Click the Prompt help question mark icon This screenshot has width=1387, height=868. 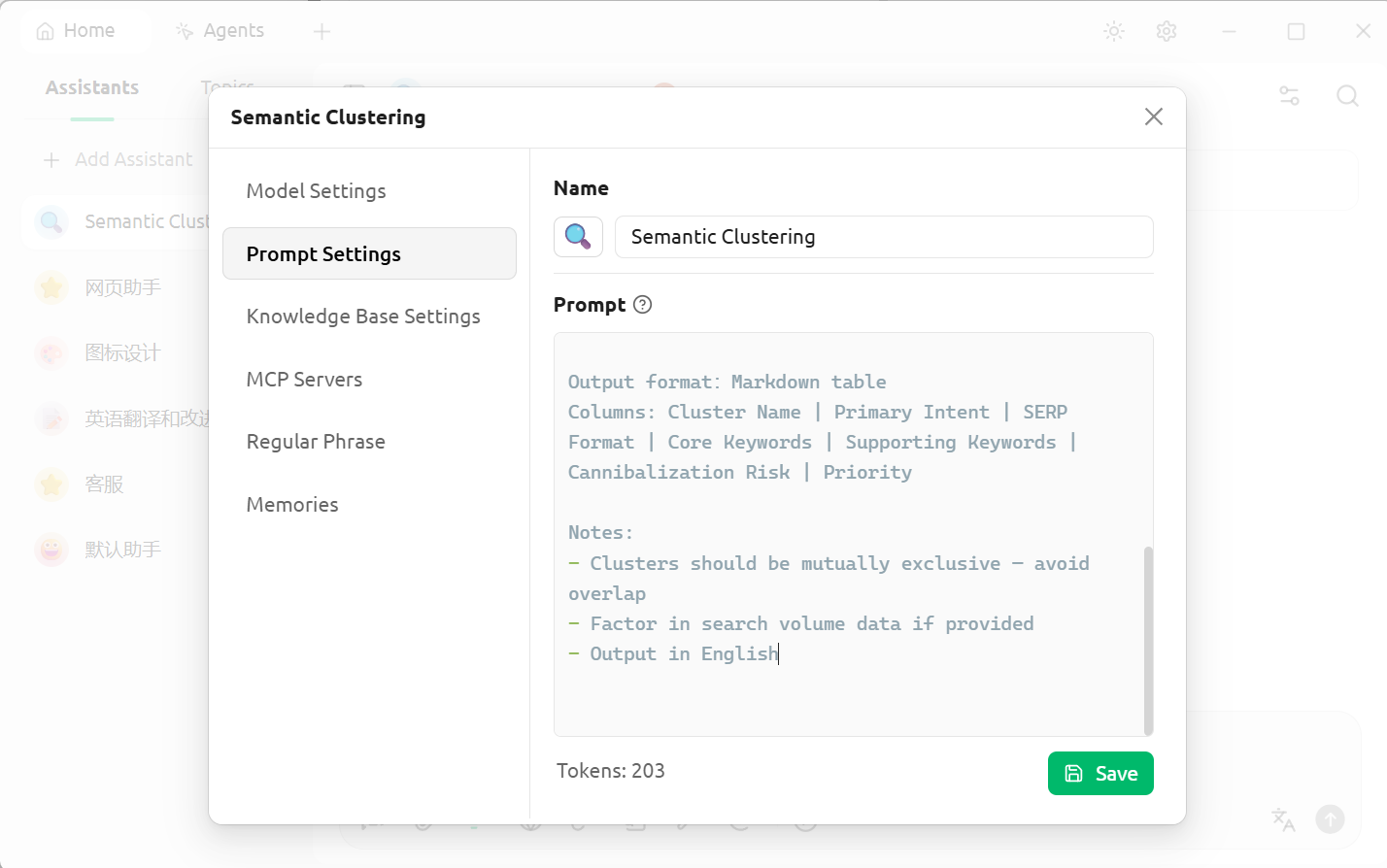[x=642, y=305]
